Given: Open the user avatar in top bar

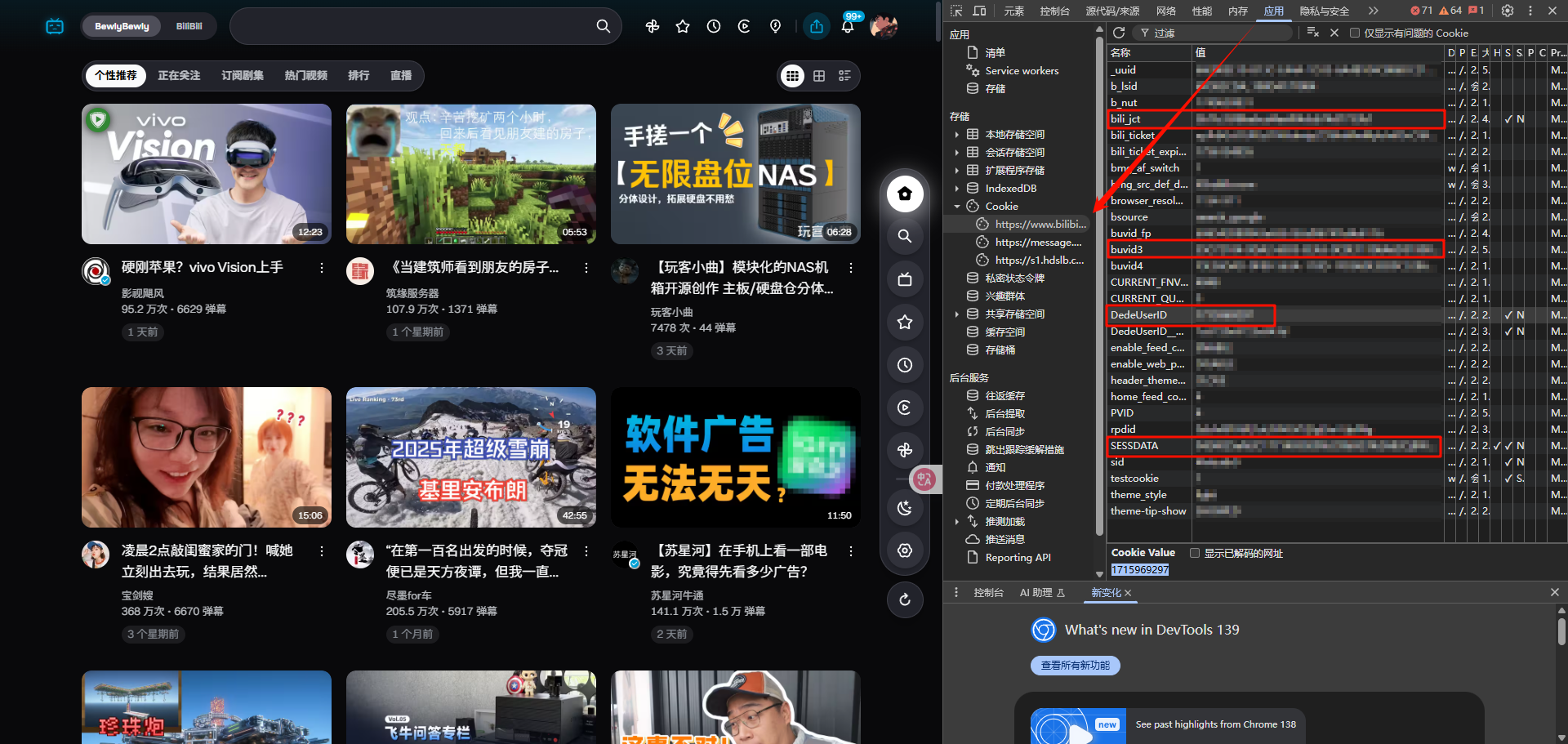Looking at the screenshot, I should click(884, 26).
